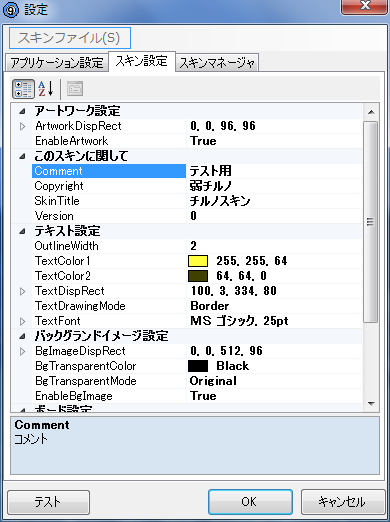This screenshot has width=390, height=522.
Task: Click the テスト button
Action: [x=48, y=502]
